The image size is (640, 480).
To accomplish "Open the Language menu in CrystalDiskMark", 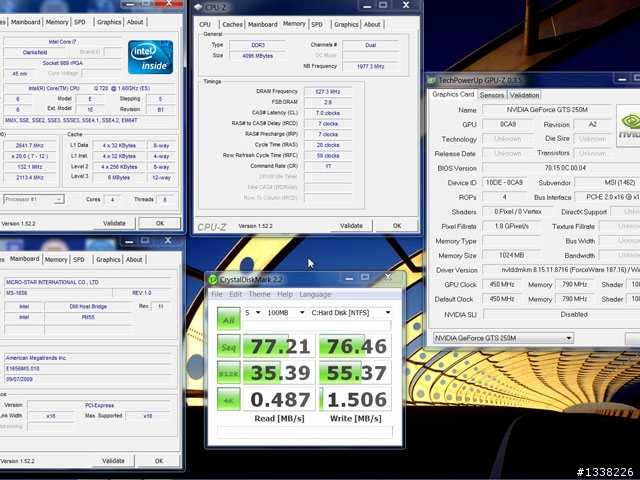I will [315, 294].
